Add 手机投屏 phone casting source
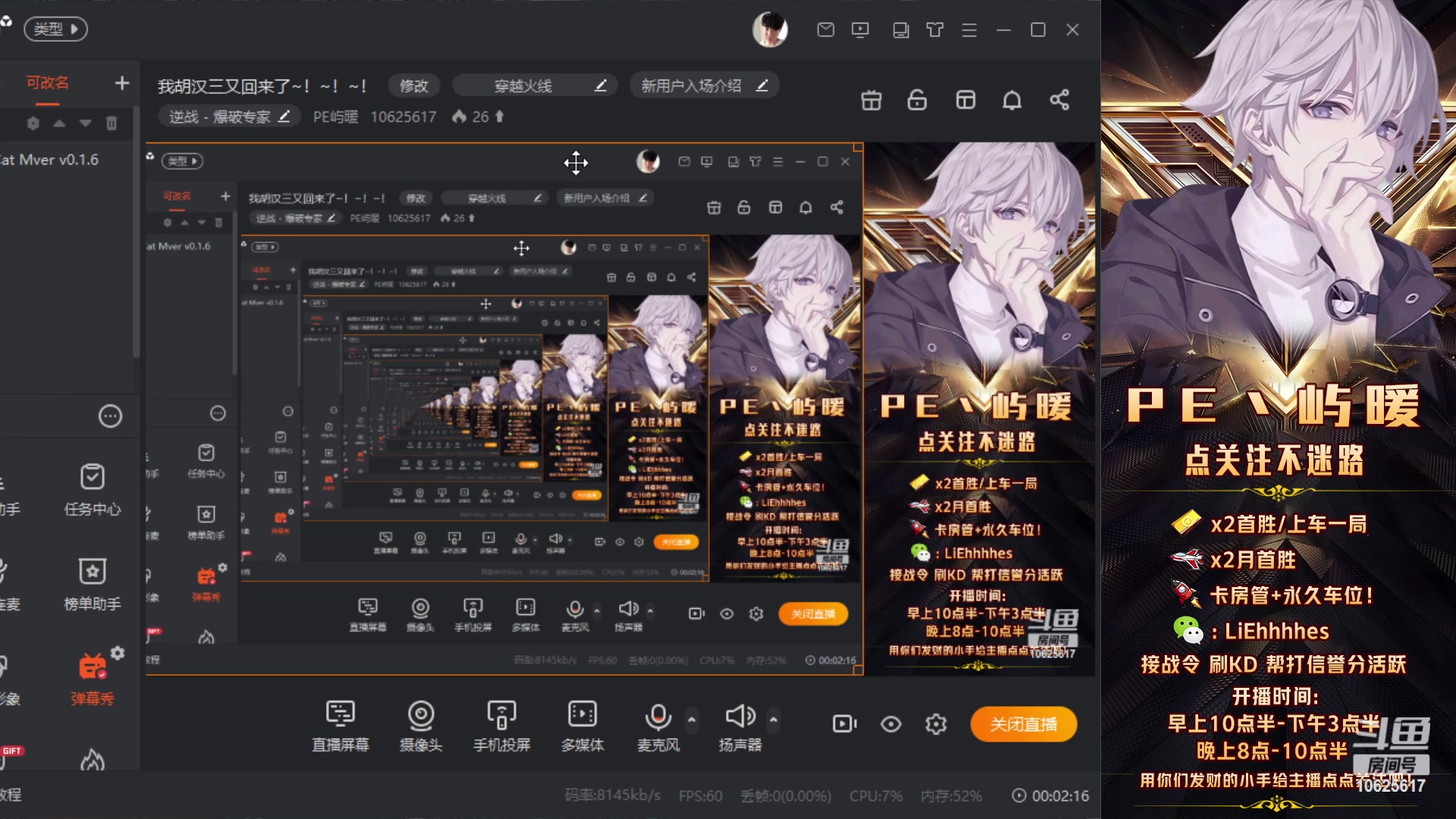The image size is (1456, 819). (x=502, y=726)
